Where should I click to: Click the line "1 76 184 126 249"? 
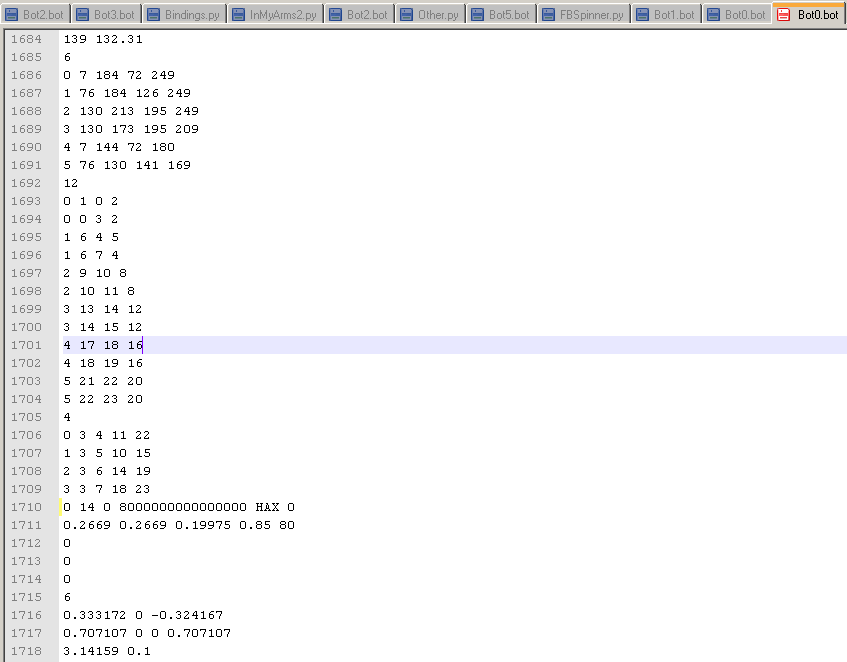127,93
